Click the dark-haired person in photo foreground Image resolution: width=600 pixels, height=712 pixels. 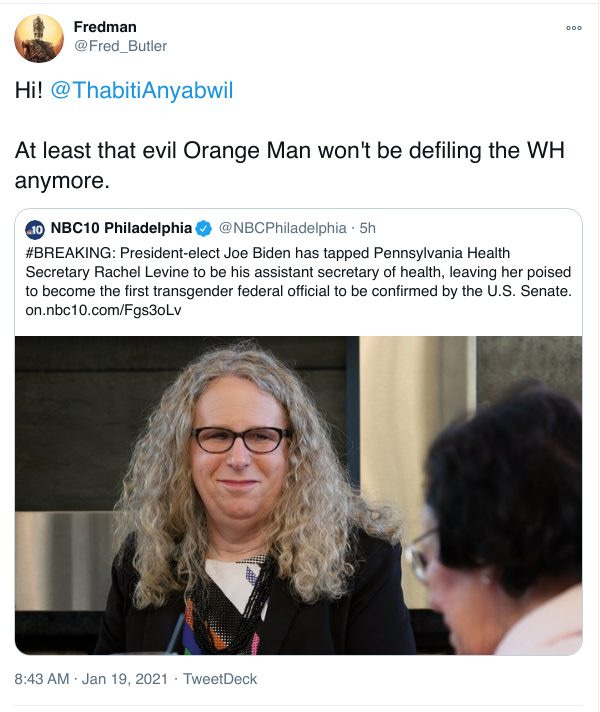tap(500, 518)
